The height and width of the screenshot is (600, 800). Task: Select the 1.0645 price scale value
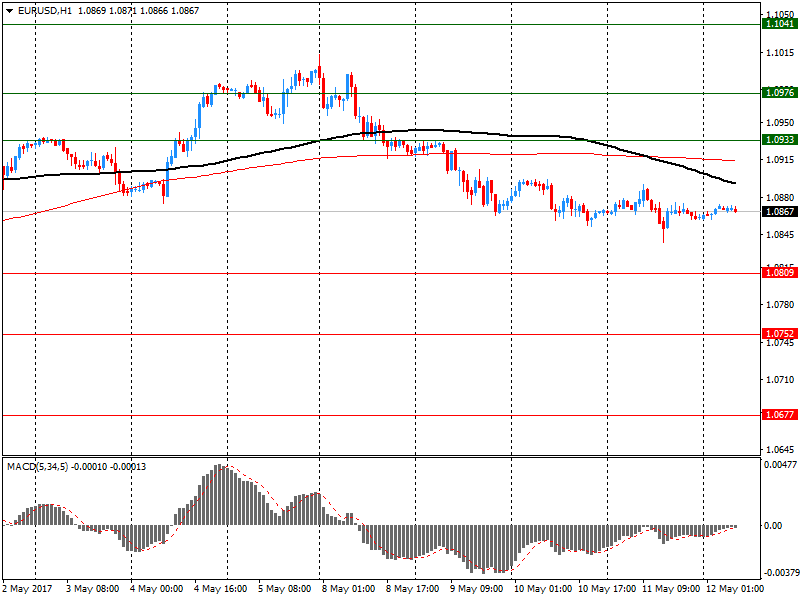(780, 449)
